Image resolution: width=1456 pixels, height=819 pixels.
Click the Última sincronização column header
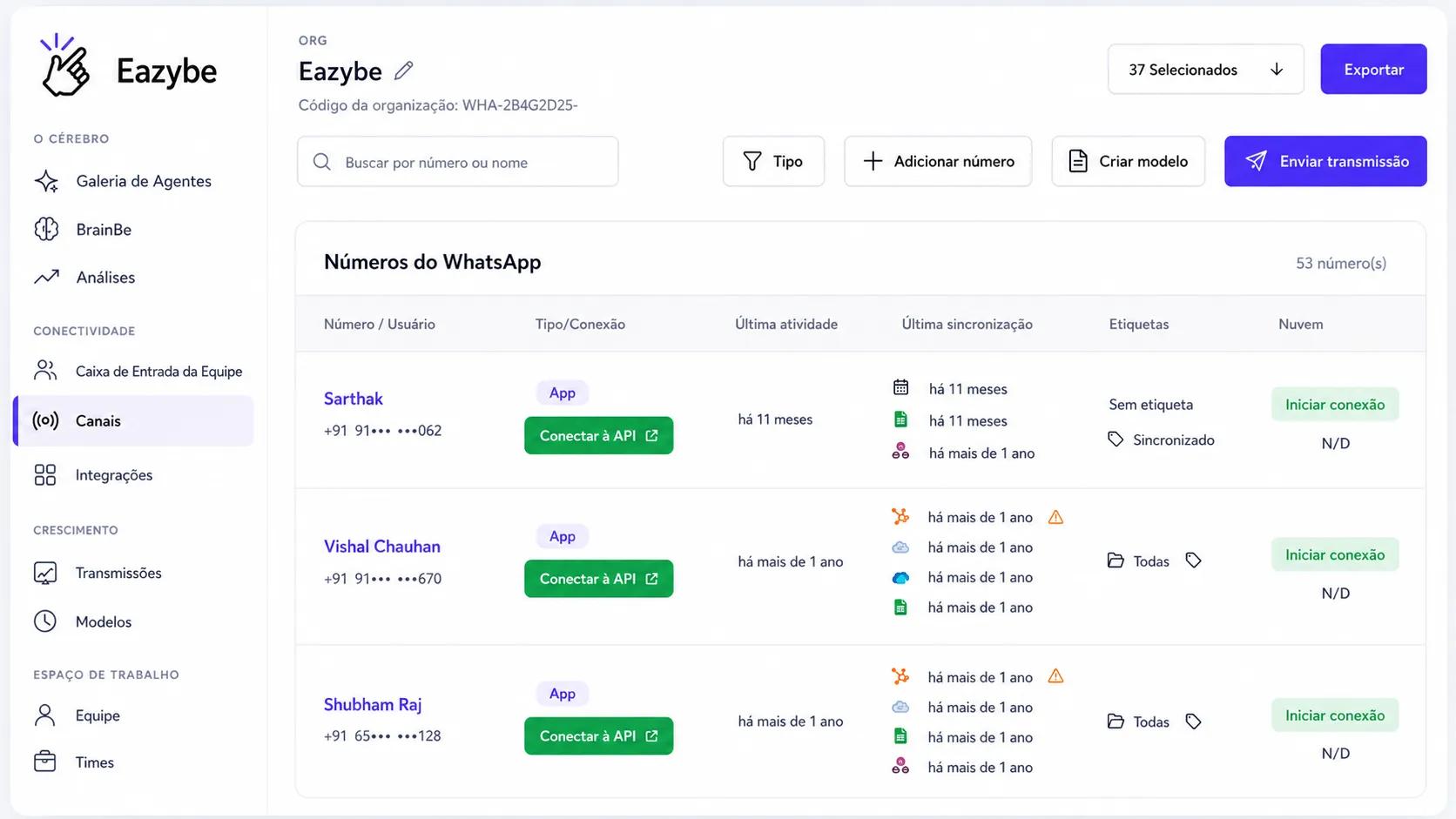pyautogui.click(x=967, y=324)
